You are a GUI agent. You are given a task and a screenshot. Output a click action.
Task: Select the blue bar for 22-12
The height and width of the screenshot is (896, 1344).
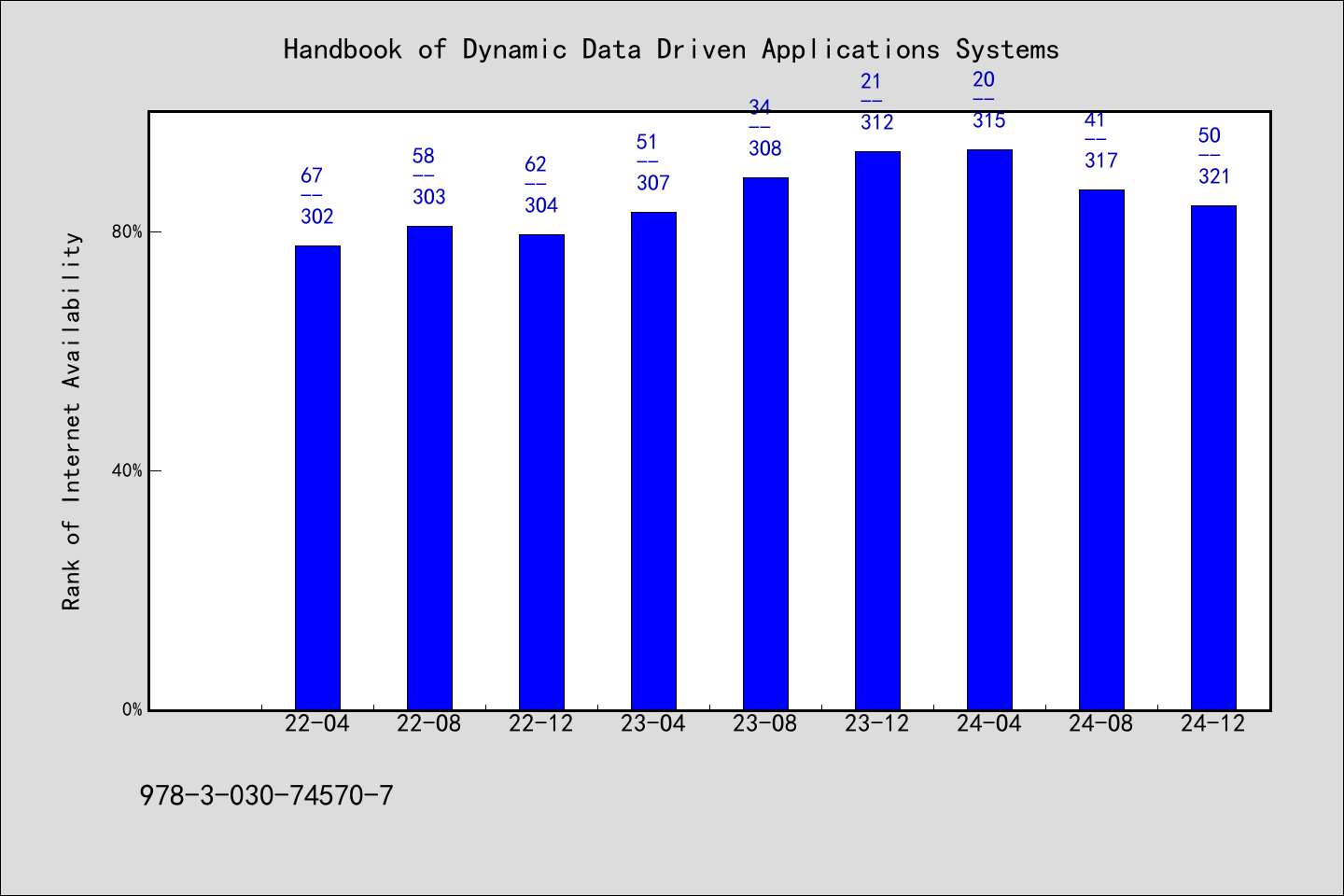tap(541, 472)
